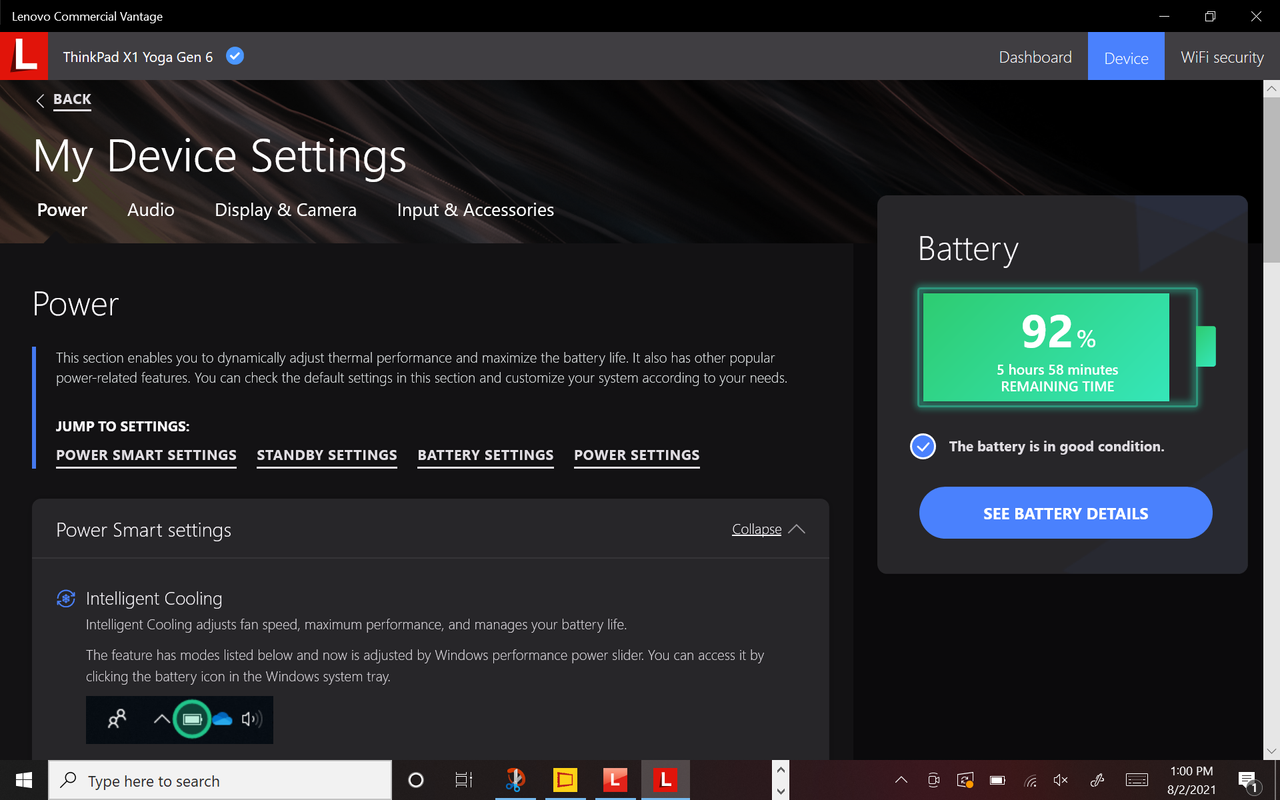Open the Wi-Fi network tray icon
This screenshot has width=1280, height=800.
(1030, 780)
